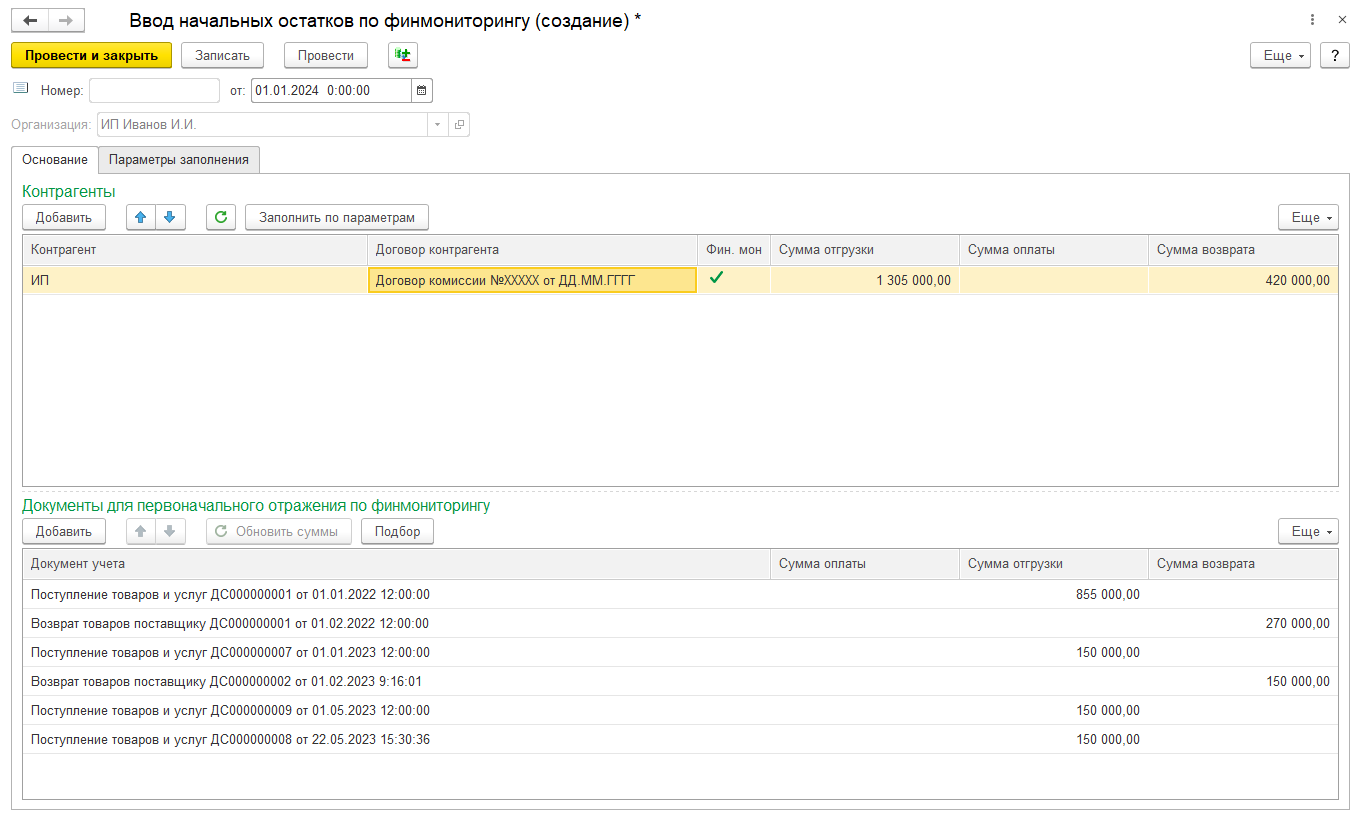Switch to the Основание tab
Image resolution: width=1369 pixels, height=821 pixels.
(55, 160)
